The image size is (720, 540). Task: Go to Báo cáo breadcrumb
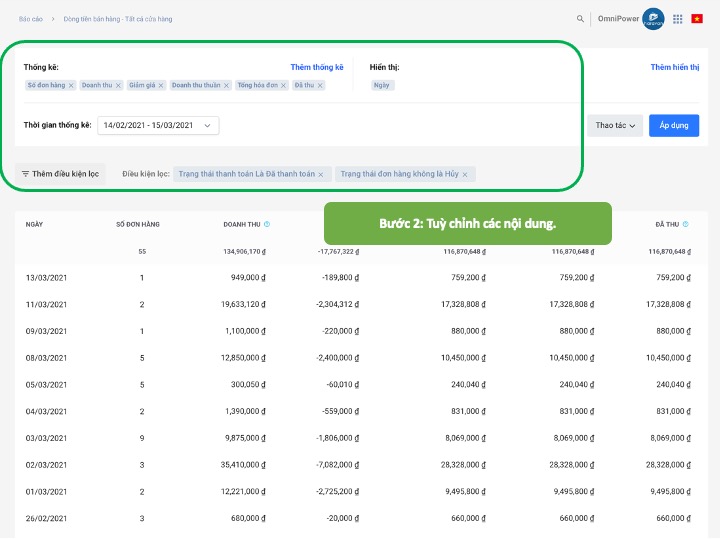click(31, 19)
